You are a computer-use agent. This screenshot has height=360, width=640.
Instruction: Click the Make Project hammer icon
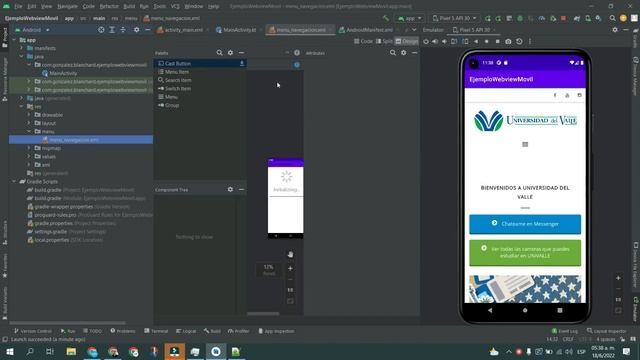(386, 18)
